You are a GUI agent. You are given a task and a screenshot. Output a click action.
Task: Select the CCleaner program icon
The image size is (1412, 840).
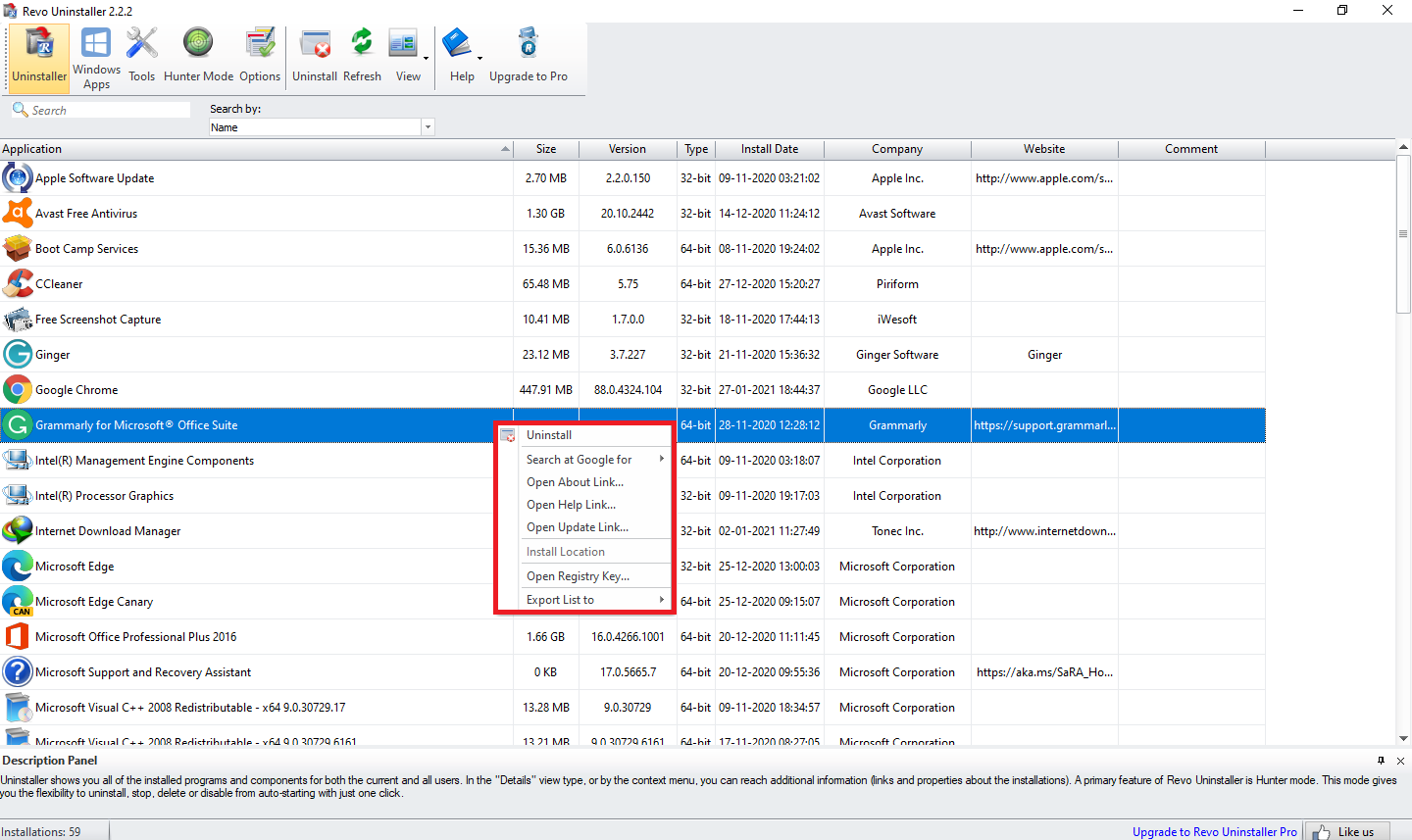pyautogui.click(x=17, y=284)
